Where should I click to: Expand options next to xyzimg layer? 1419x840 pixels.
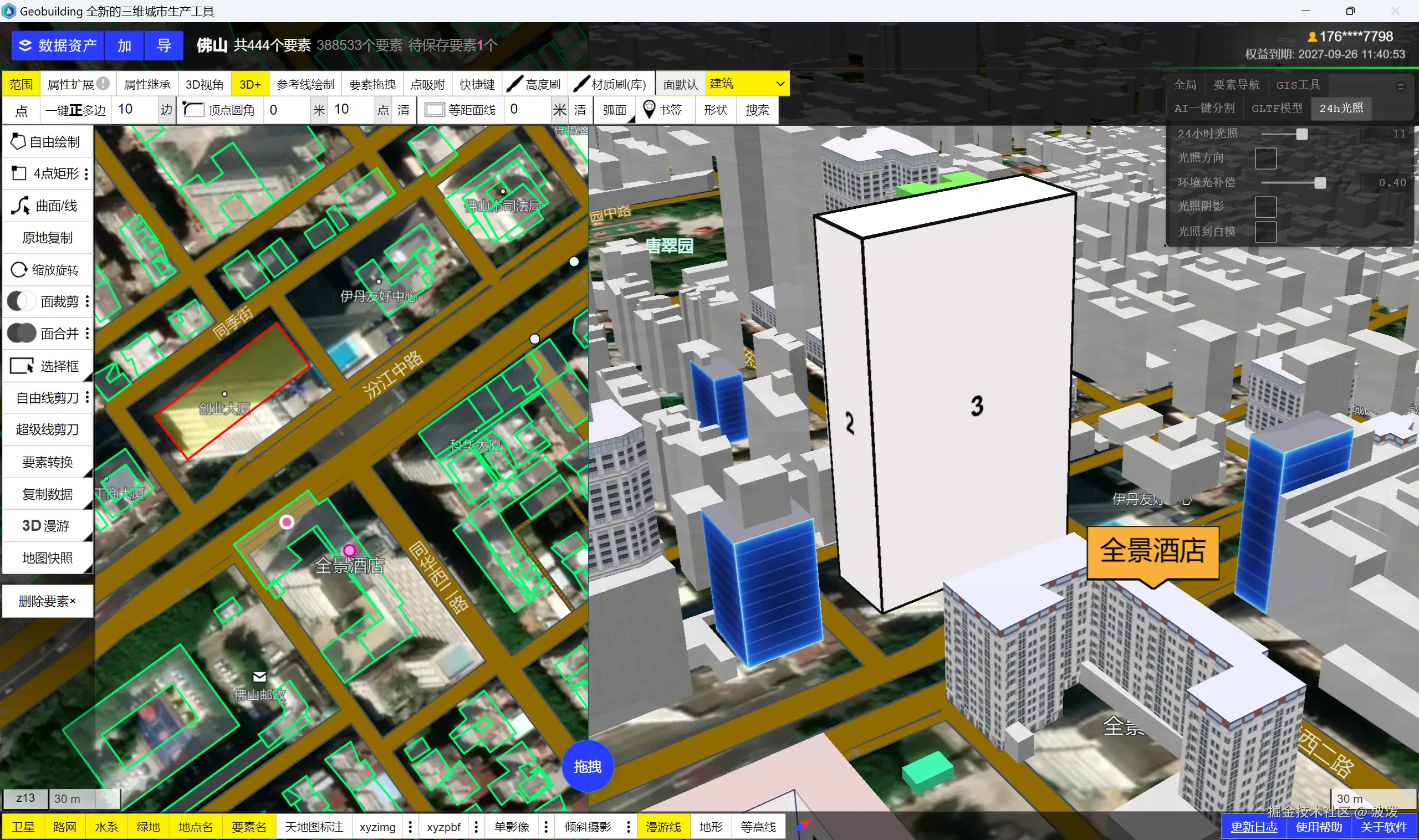coord(410,827)
